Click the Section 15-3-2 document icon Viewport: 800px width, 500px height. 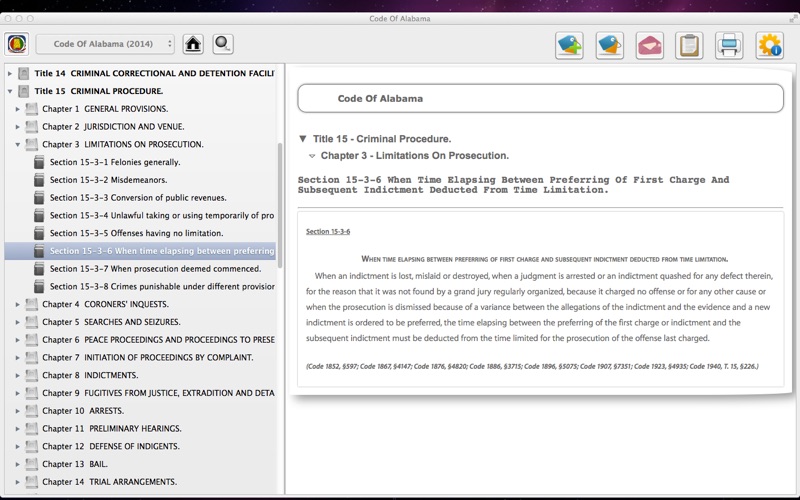[39, 180]
